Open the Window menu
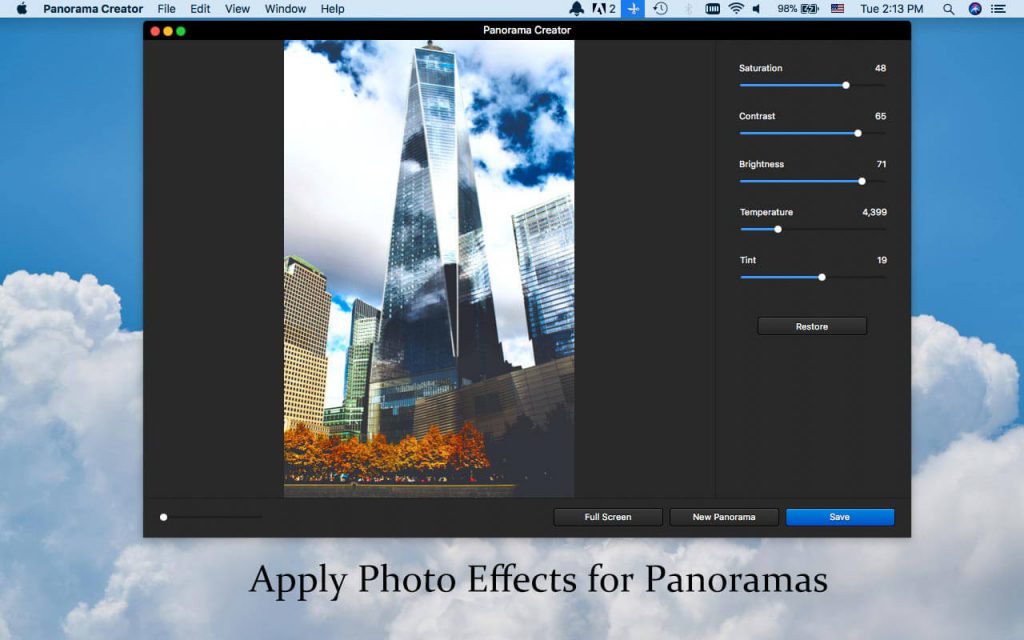1024x640 pixels. [285, 9]
